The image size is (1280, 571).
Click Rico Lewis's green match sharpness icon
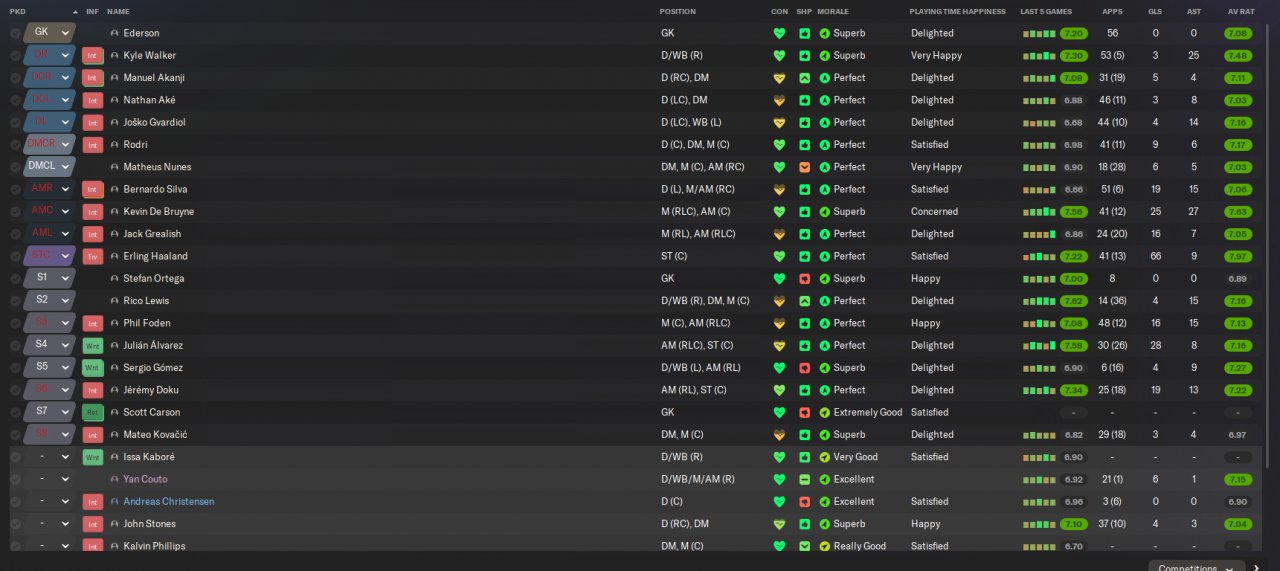click(805, 301)
